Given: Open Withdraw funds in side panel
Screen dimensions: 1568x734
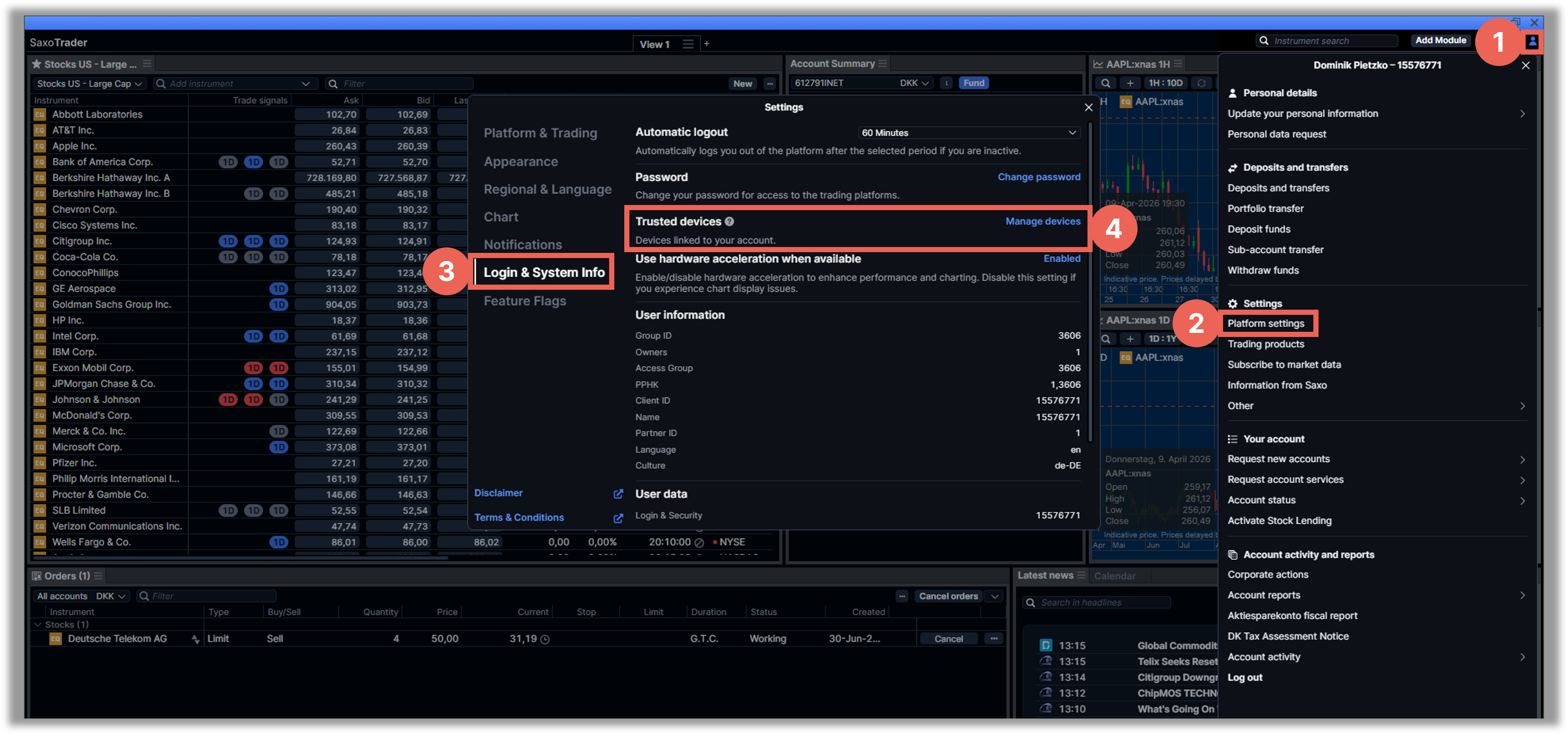Looking at the screenshot, I should point(1263,271).
